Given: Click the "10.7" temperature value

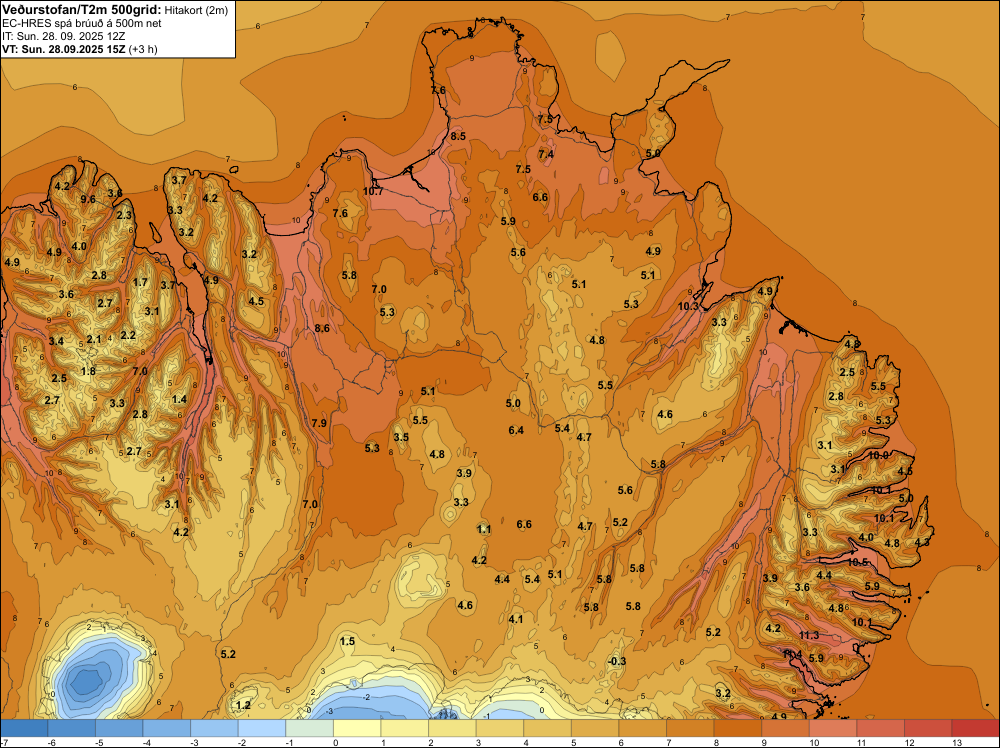Looking at the screenshot, I should pyautogui.click(x=373, y=191).
